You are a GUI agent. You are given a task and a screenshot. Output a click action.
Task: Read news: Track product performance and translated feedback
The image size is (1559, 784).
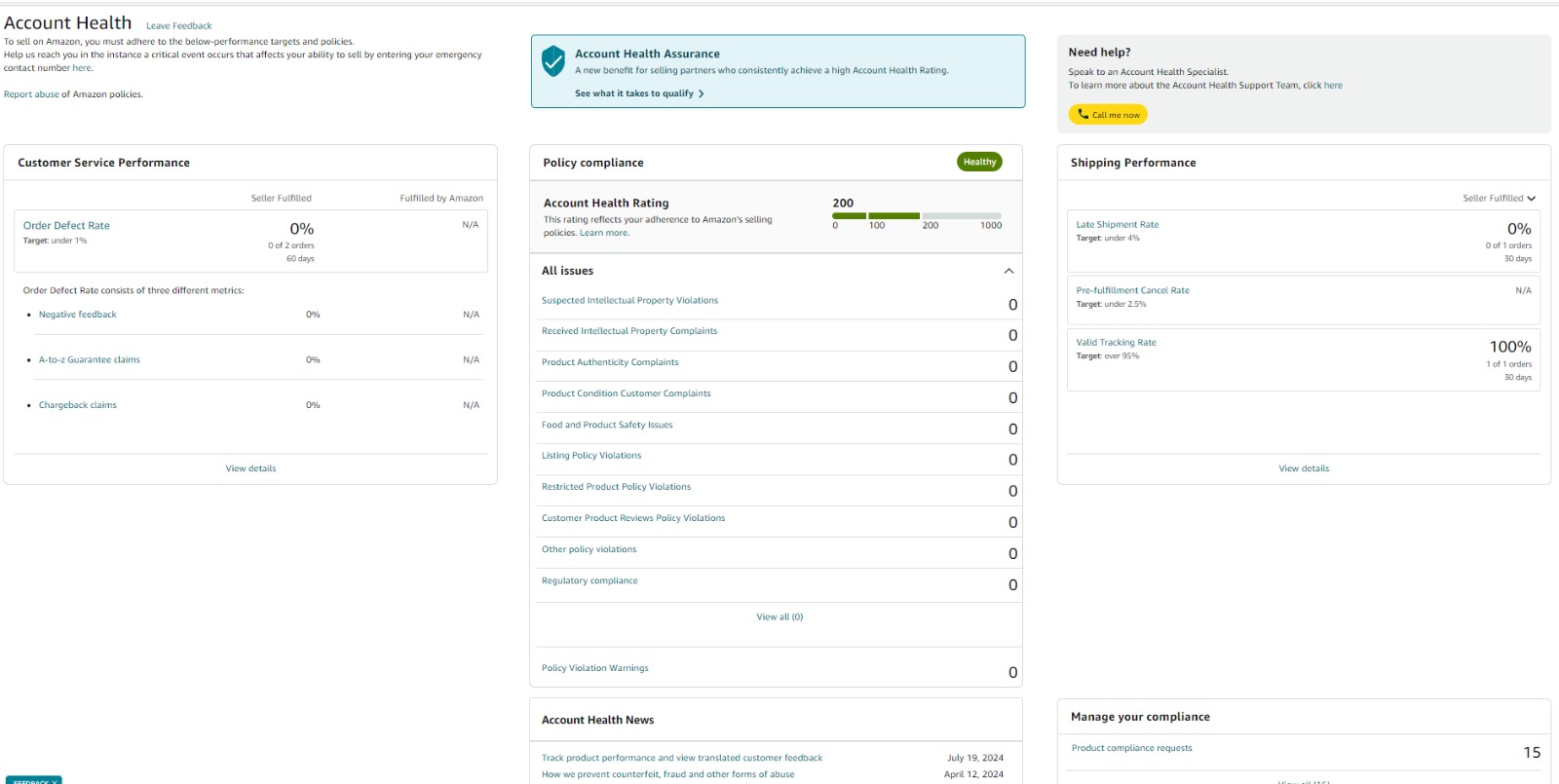[x=682, y=758]
